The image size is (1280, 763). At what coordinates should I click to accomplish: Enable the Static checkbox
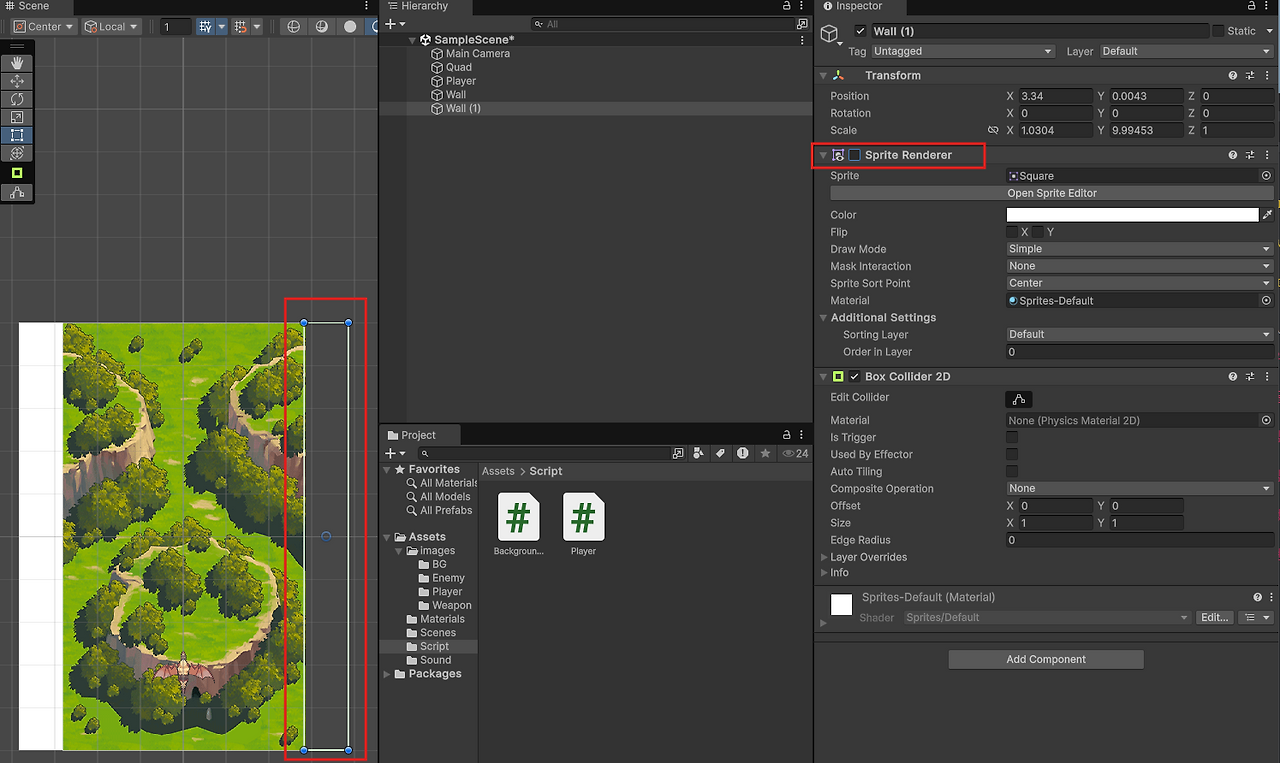1218,31
